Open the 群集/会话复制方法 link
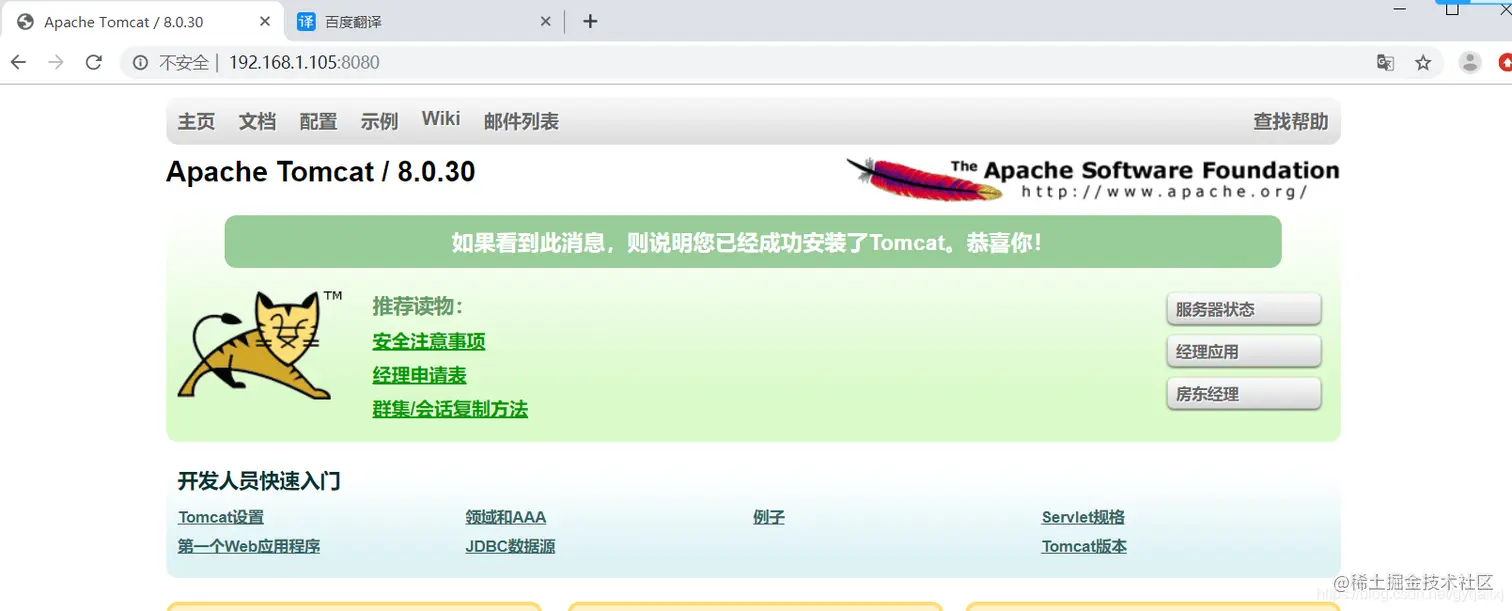This screenshot has height=611, width=1512. coord(450,408)
